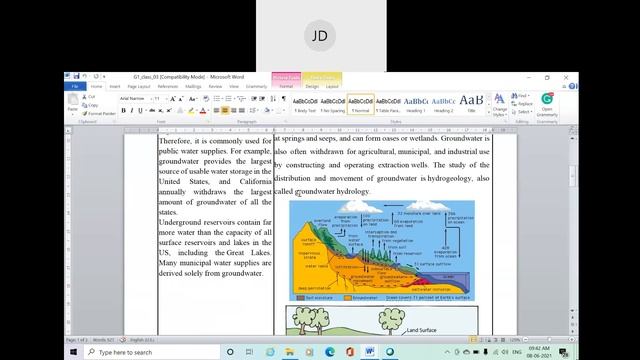The image size is (640, 360).
Task: Click the text highlight color button
Action: pos(191,111)
